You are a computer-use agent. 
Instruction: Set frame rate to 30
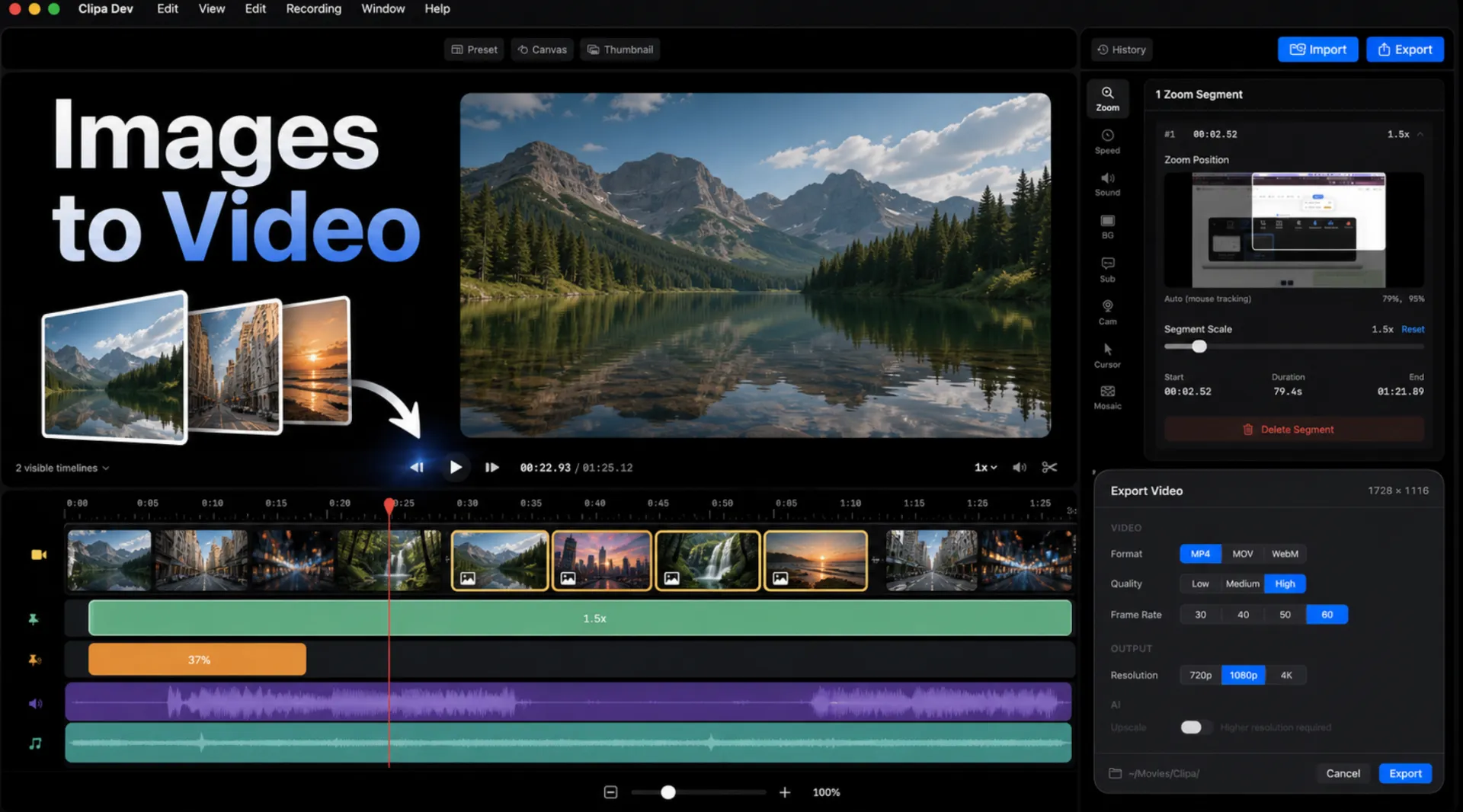1200,615
